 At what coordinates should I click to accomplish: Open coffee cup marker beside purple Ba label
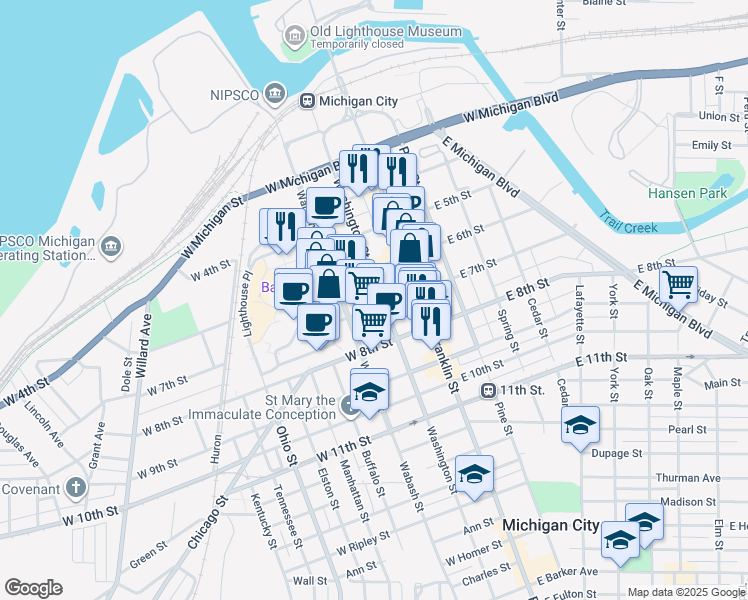tap(293, 293)
